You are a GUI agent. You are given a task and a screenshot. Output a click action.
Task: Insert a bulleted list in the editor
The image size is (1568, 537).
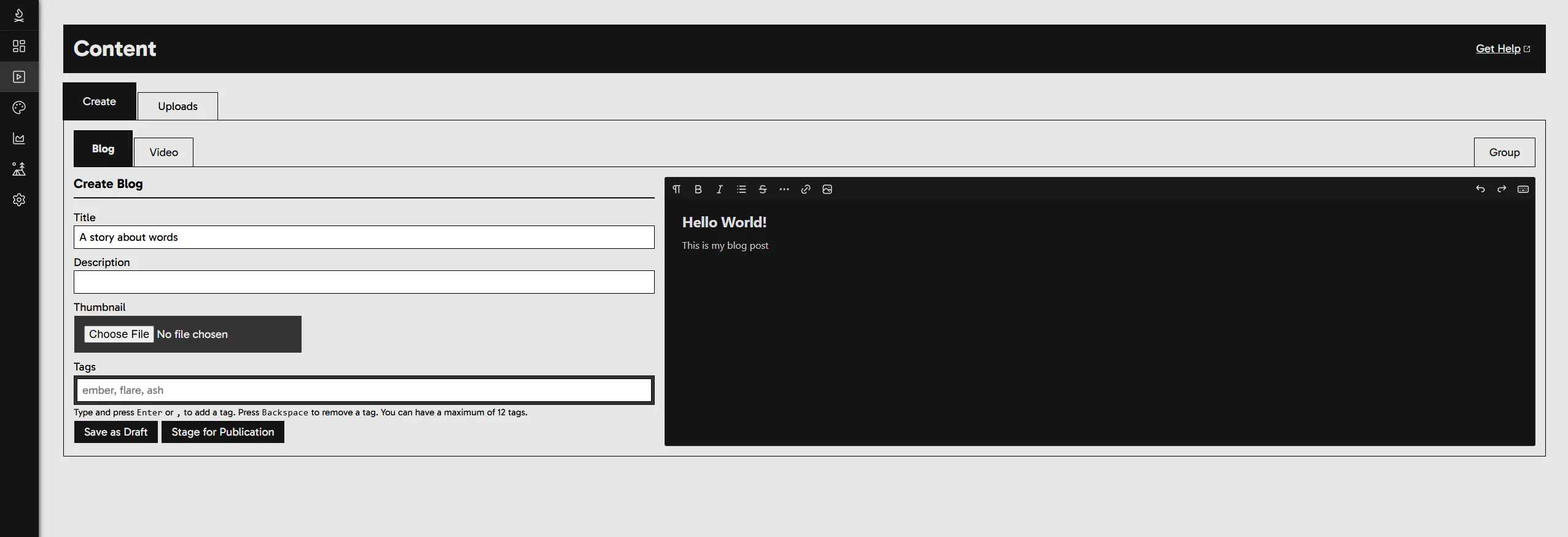[x=741, y=189]
